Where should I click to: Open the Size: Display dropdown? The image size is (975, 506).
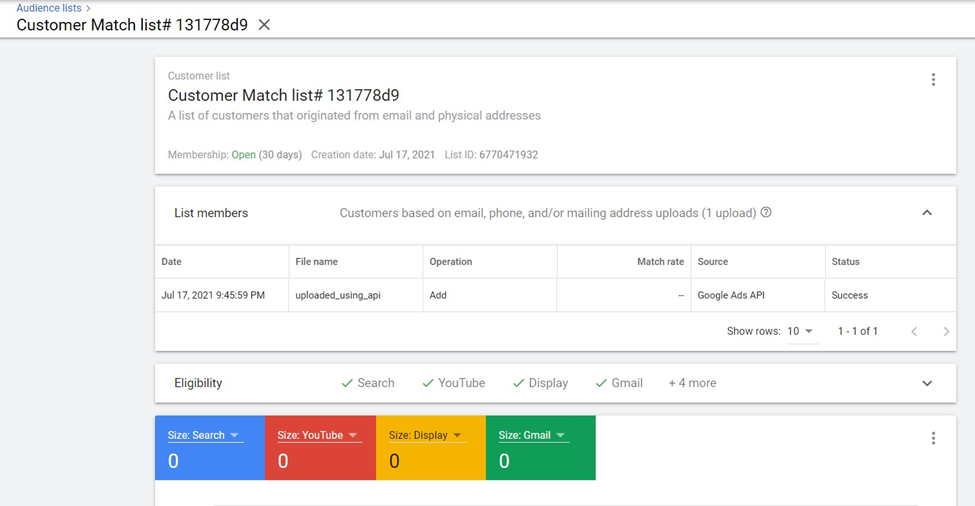(x=427, y=436)
